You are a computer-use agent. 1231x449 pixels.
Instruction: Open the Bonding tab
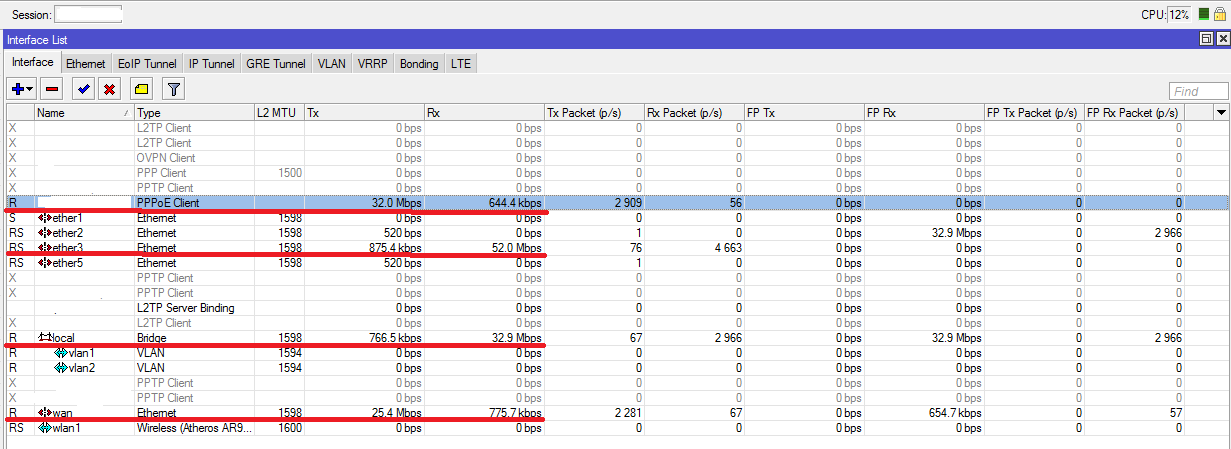(419, 63)
